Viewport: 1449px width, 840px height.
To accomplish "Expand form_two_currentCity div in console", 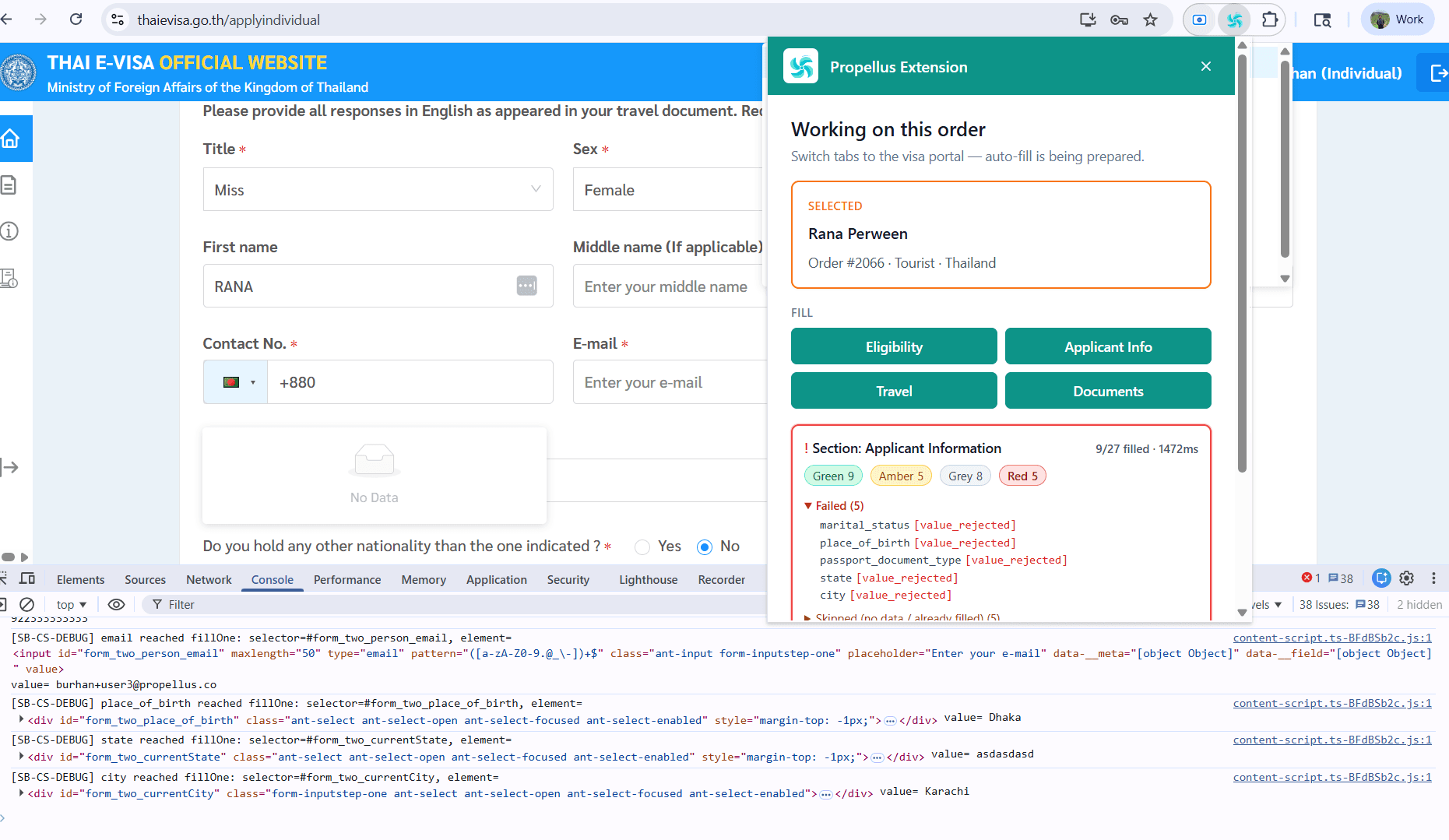I will click(x=21, y=793).
